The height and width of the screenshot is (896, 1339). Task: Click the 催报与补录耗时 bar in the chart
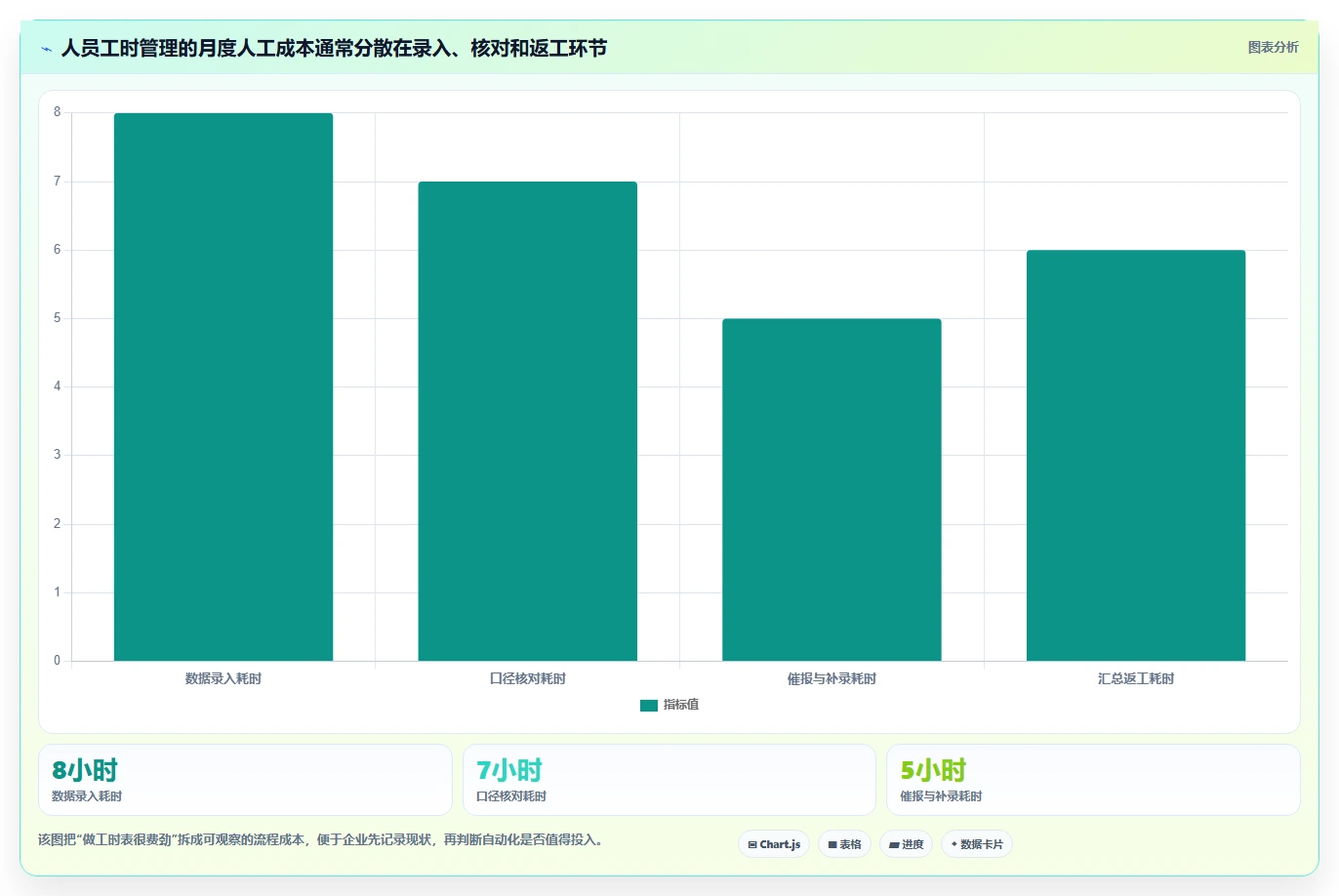coord(832,490)
